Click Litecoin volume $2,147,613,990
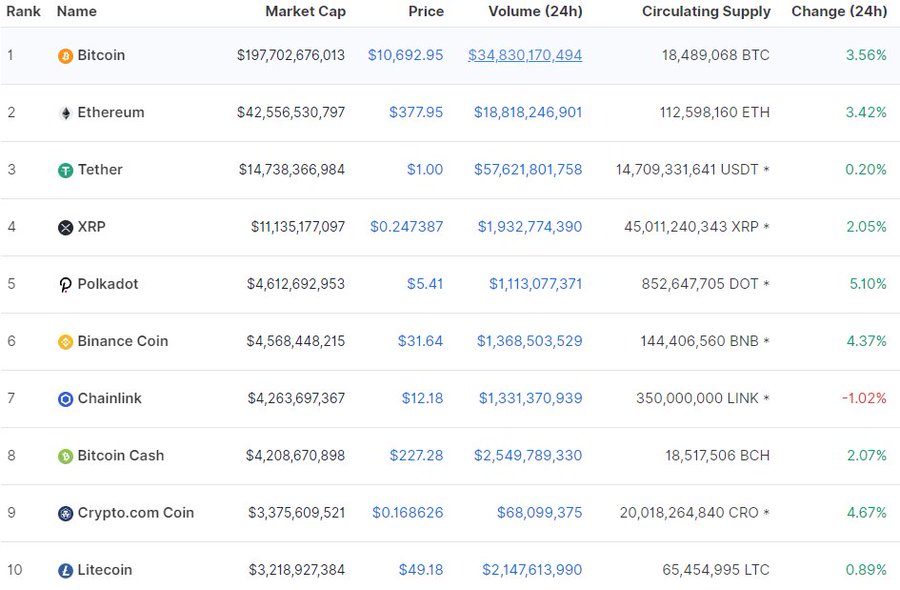 (x=532, y=569)
